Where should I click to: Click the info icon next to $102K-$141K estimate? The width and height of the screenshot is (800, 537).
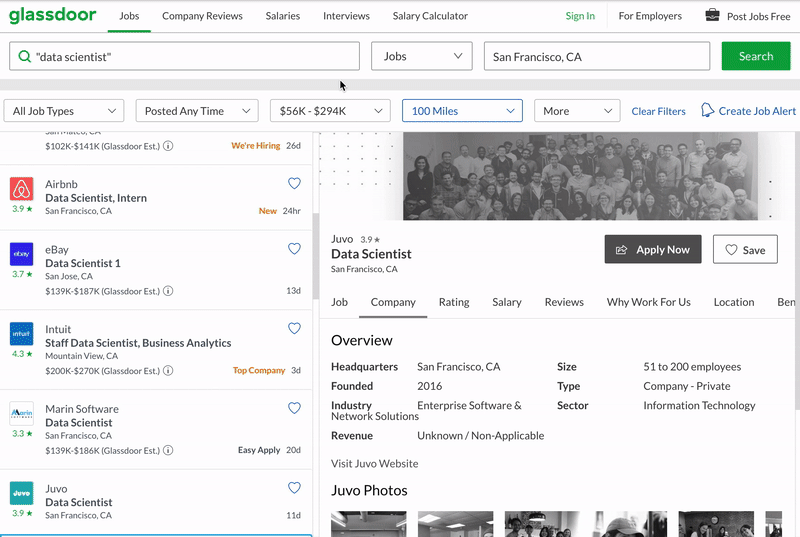point(168,146)
